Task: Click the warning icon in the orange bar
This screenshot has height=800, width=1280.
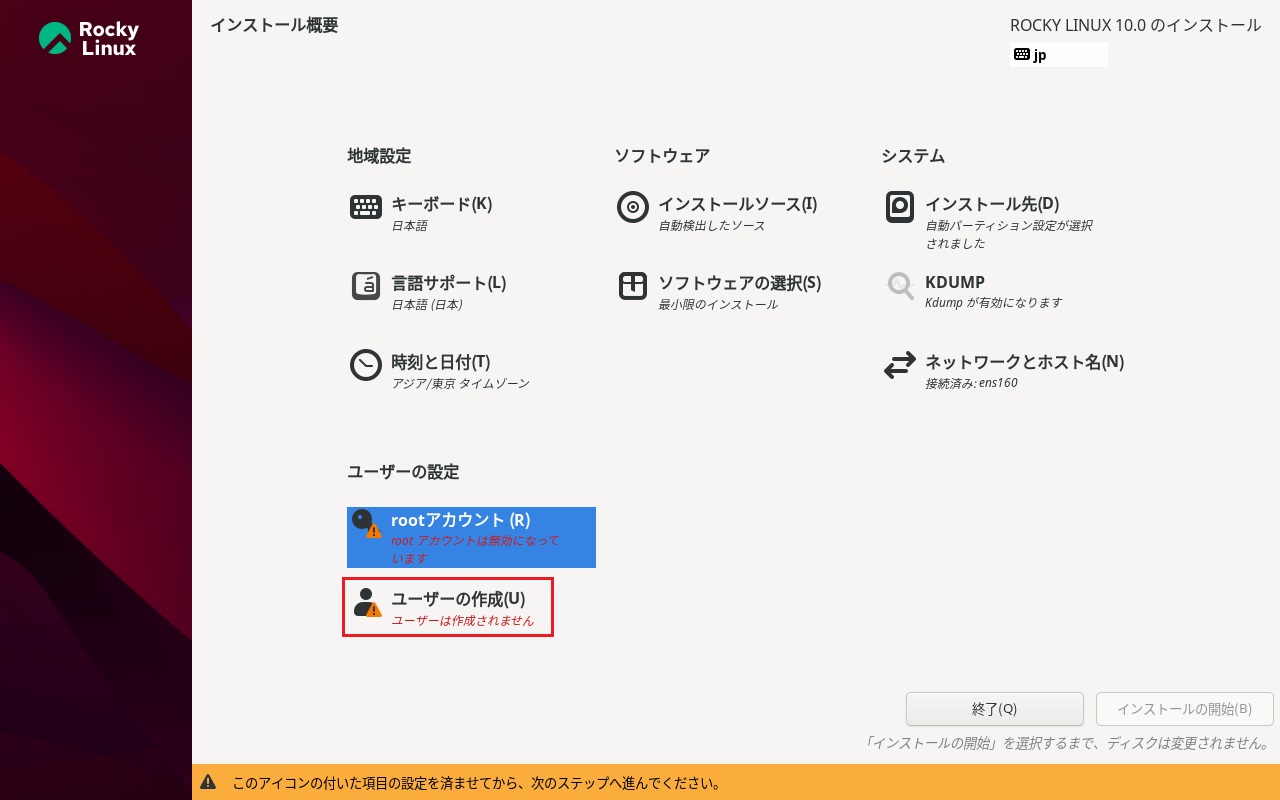Action: [x=208, y=782]
